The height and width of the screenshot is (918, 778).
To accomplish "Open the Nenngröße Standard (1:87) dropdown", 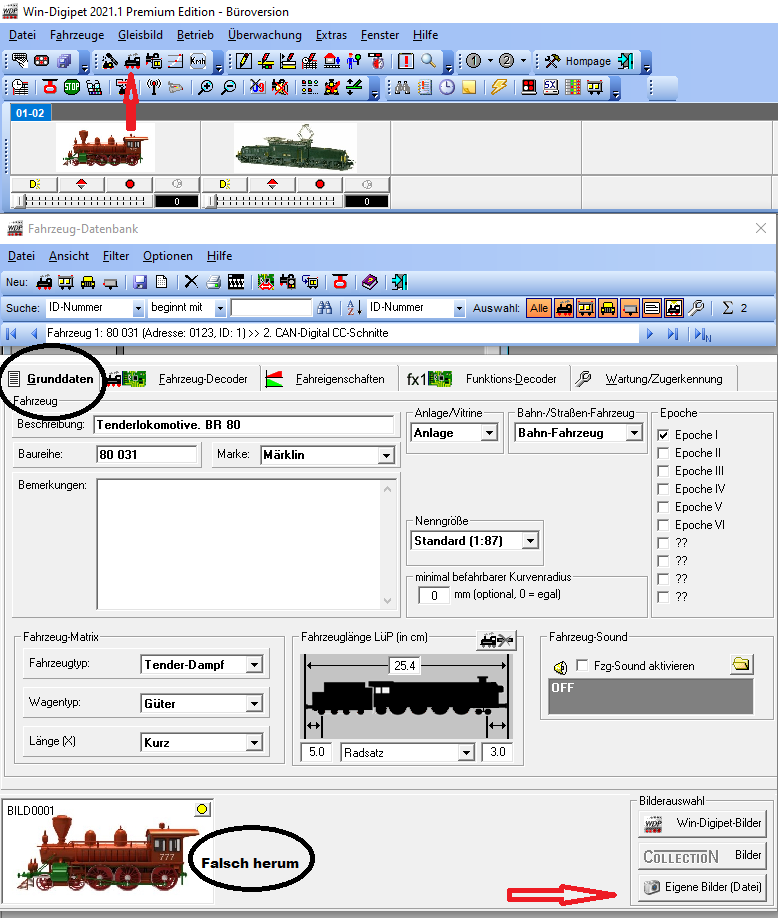I will coord(530,541).
